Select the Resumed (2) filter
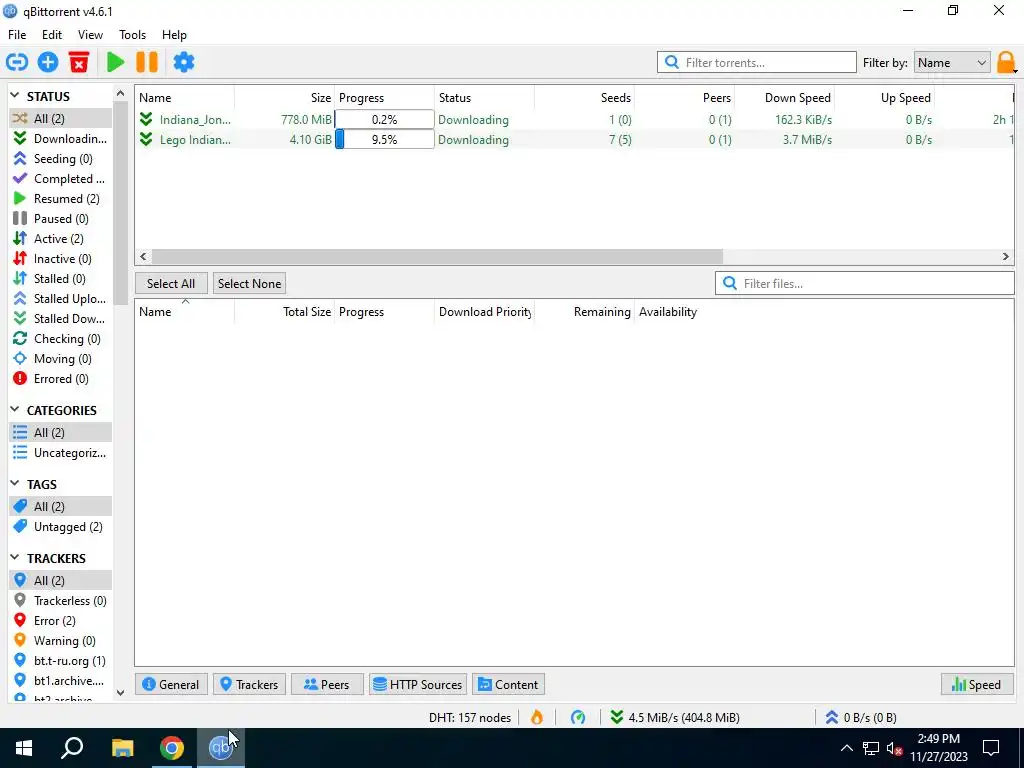Screen dimensions: 1024x768 (x=60, y=199)
